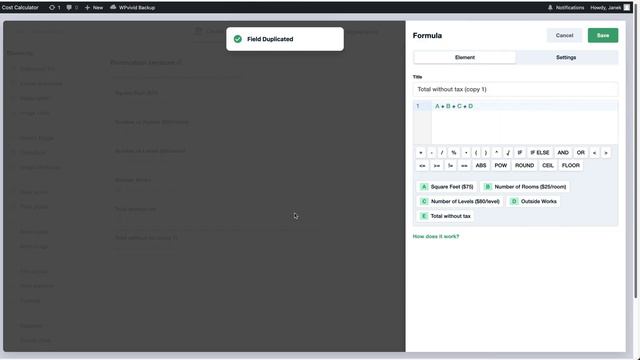Insert the close parenthesis symbol
The width and height of the screenshot is (640, 360).
tap(486, 153)
